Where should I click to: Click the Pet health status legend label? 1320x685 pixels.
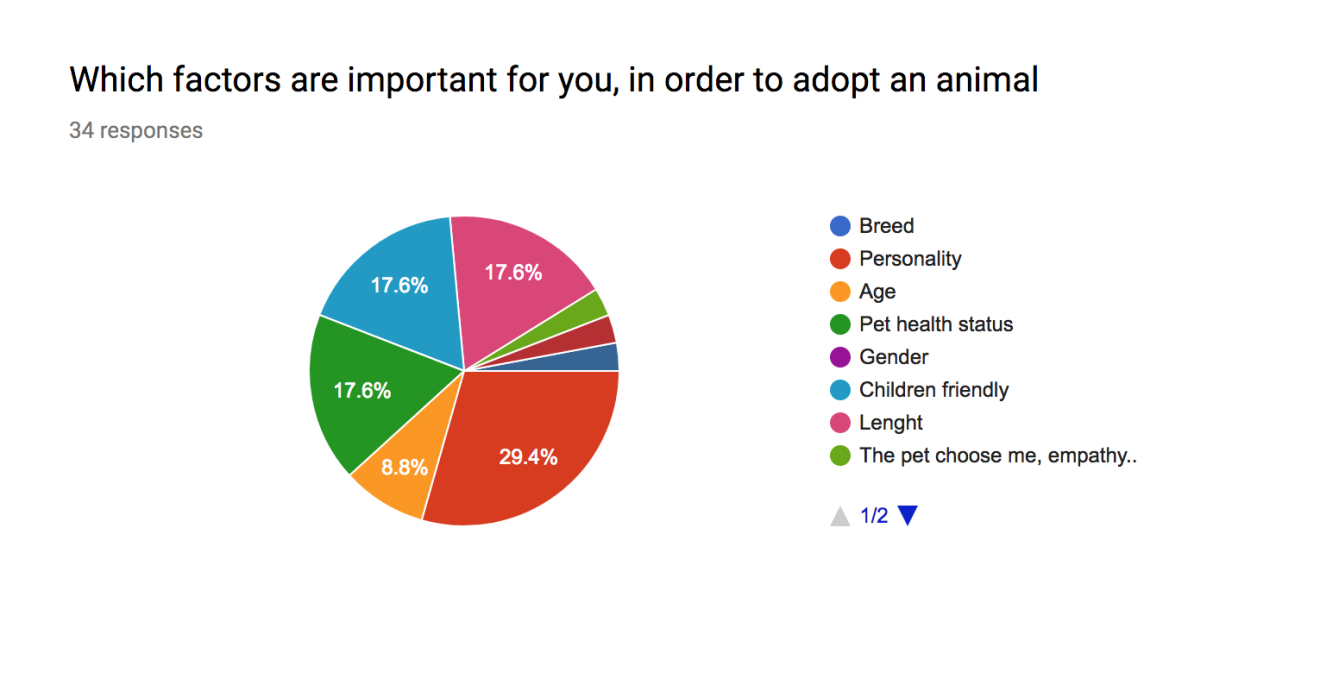936,325
